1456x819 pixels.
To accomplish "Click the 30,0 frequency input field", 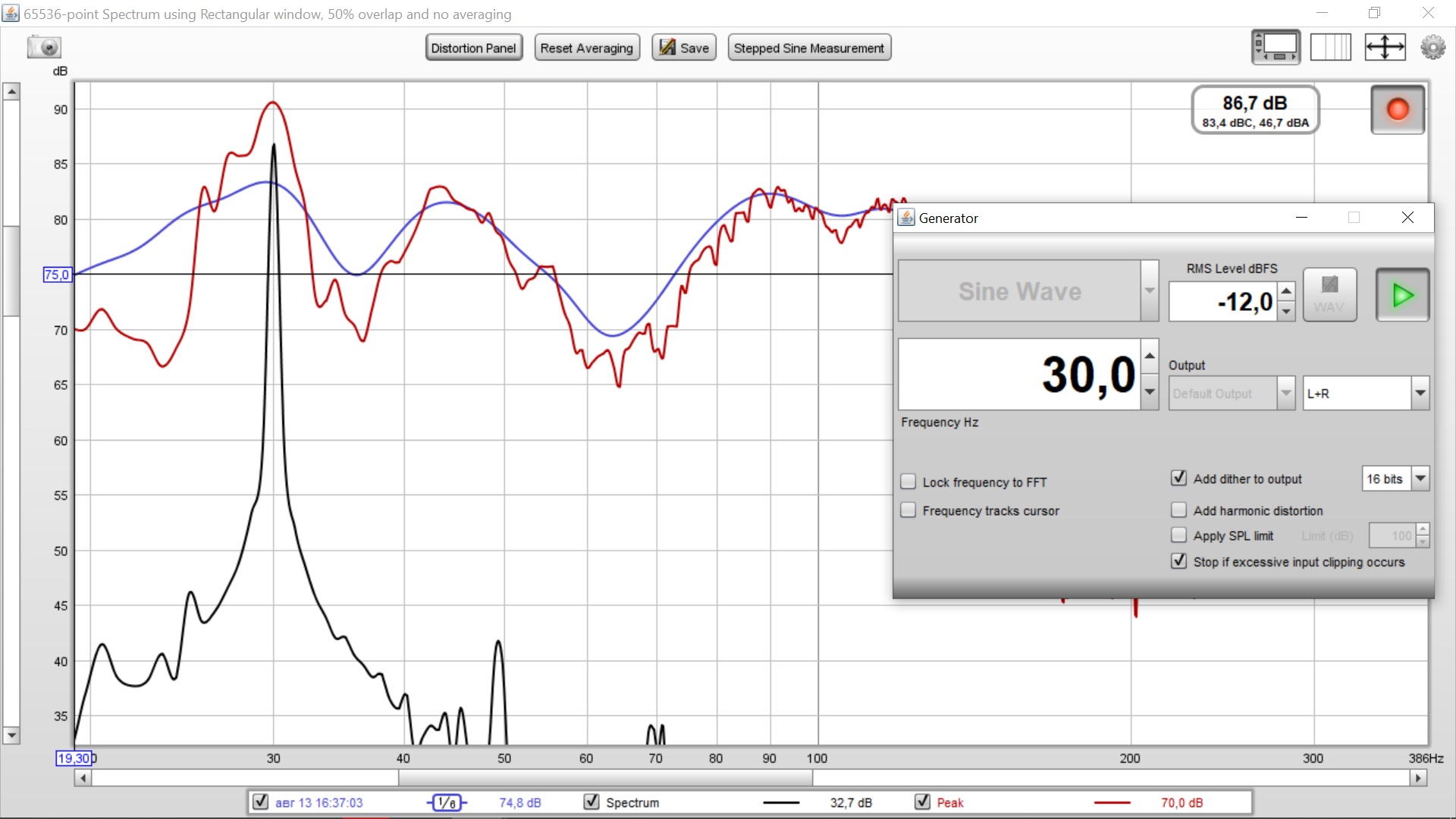I will [x=1018, y=375].
